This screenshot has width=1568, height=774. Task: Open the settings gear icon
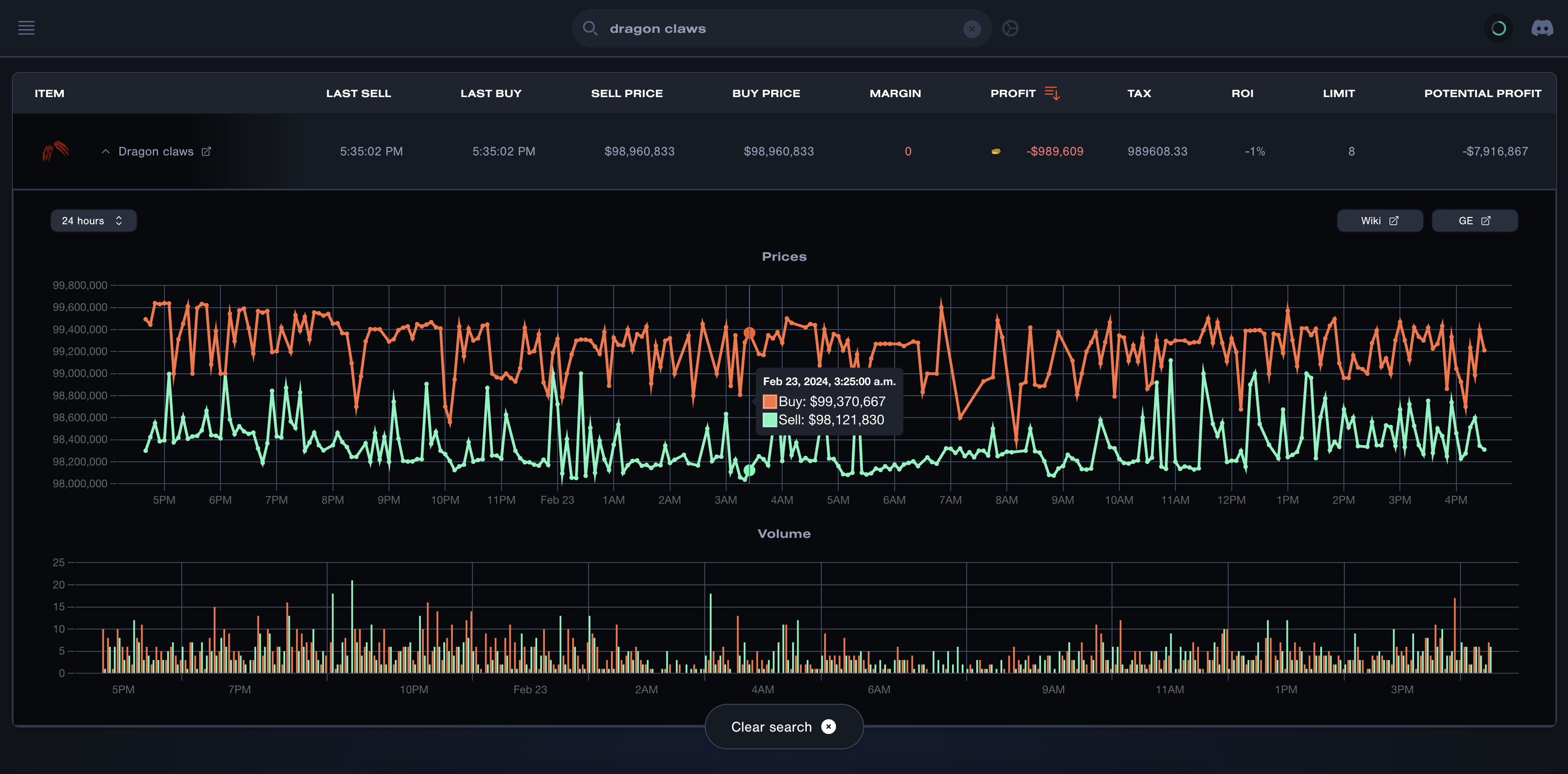1010,28
